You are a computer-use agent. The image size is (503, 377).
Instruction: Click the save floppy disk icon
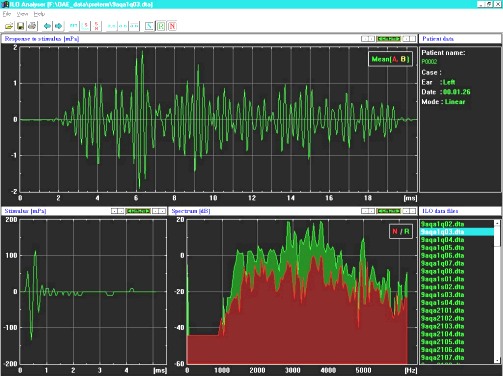coord(20,26)
